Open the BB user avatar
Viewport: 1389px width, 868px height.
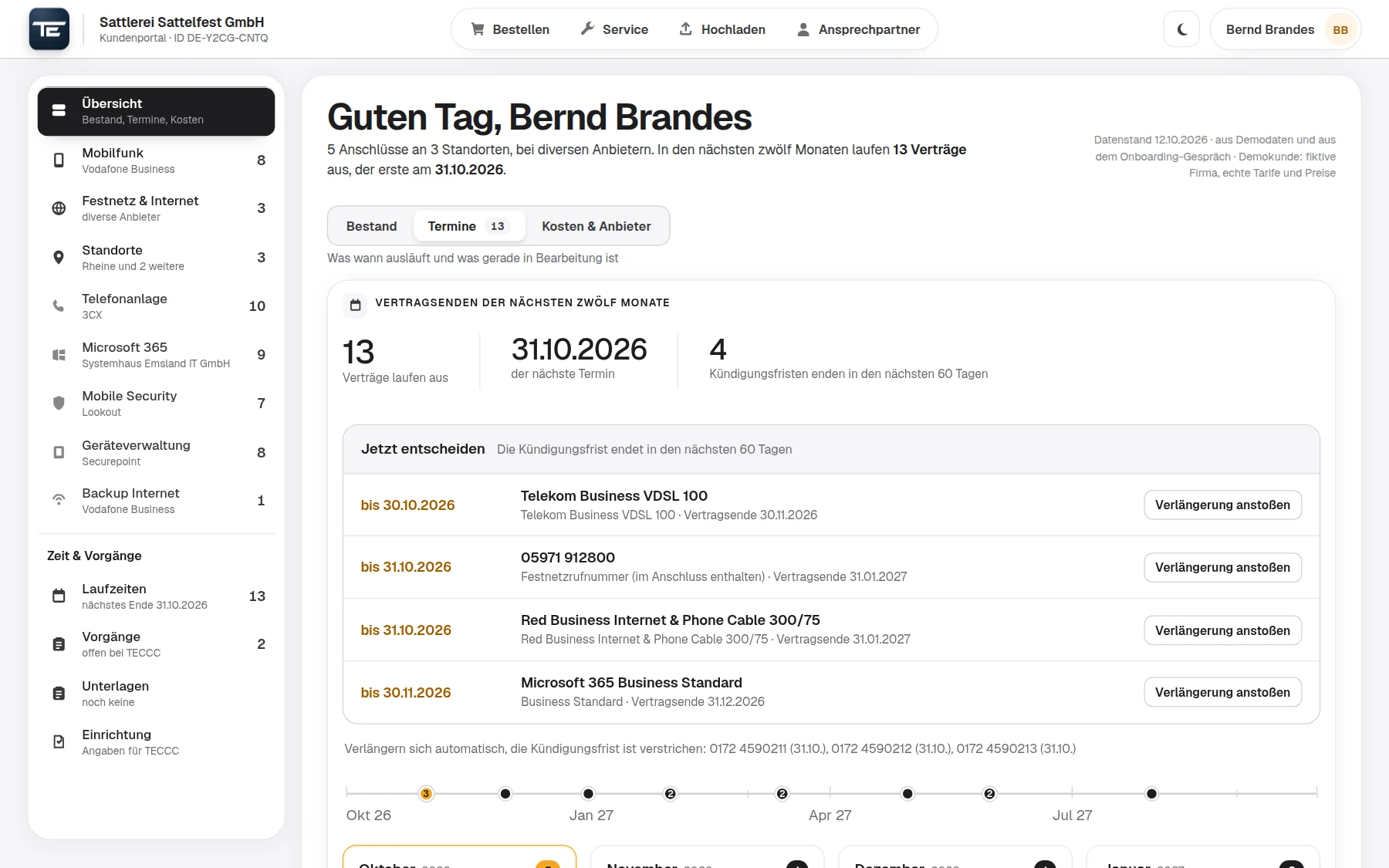[x=1340, y=30]
